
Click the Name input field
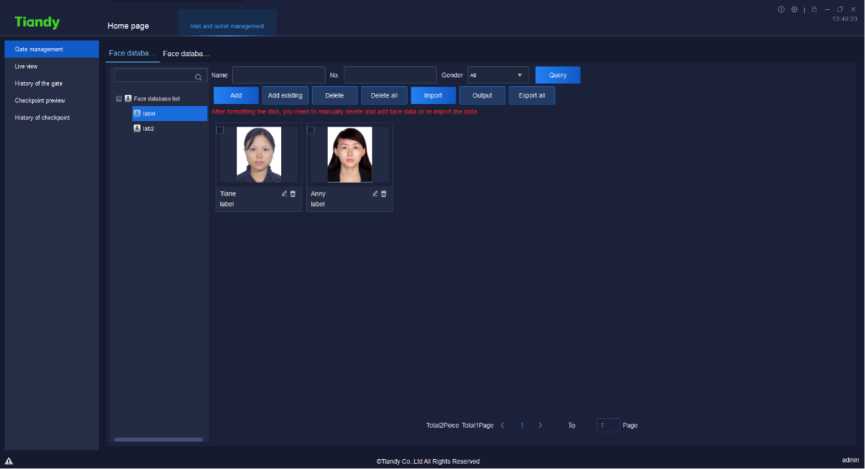pyautogui.click(x=278, y=75)
